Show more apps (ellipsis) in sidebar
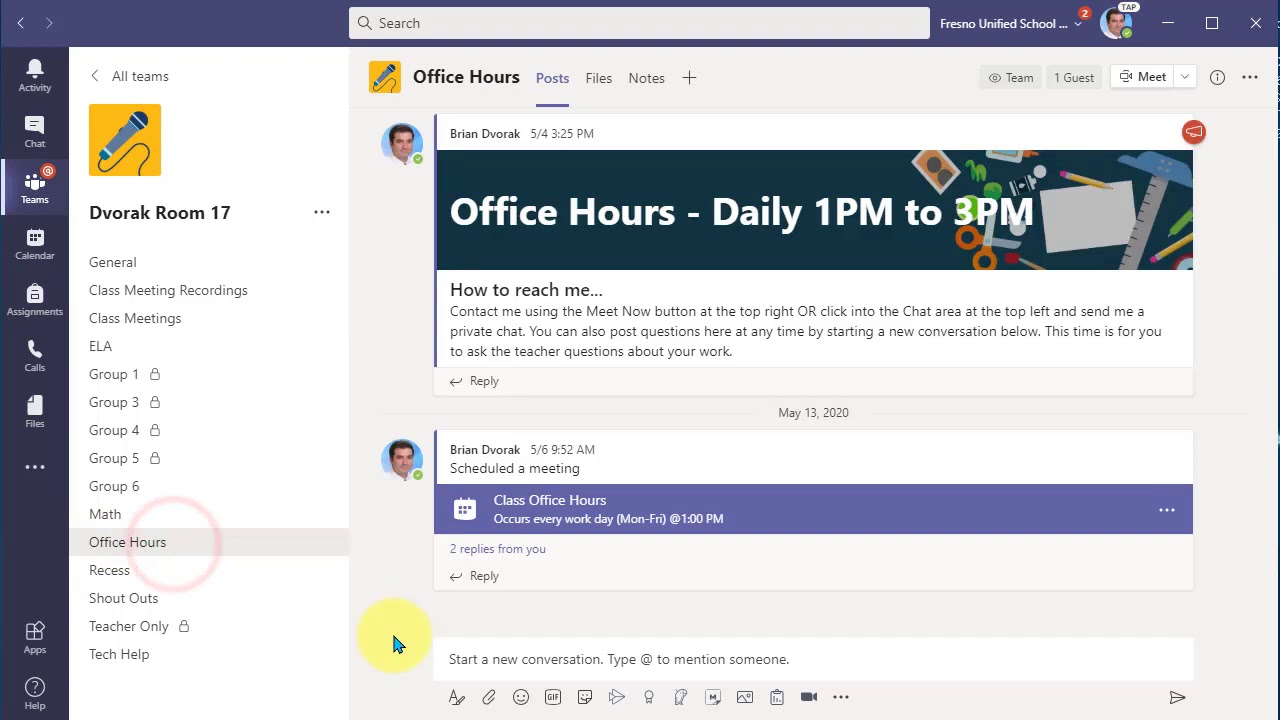Screen dimensions: 1280x720 [34, 467]
